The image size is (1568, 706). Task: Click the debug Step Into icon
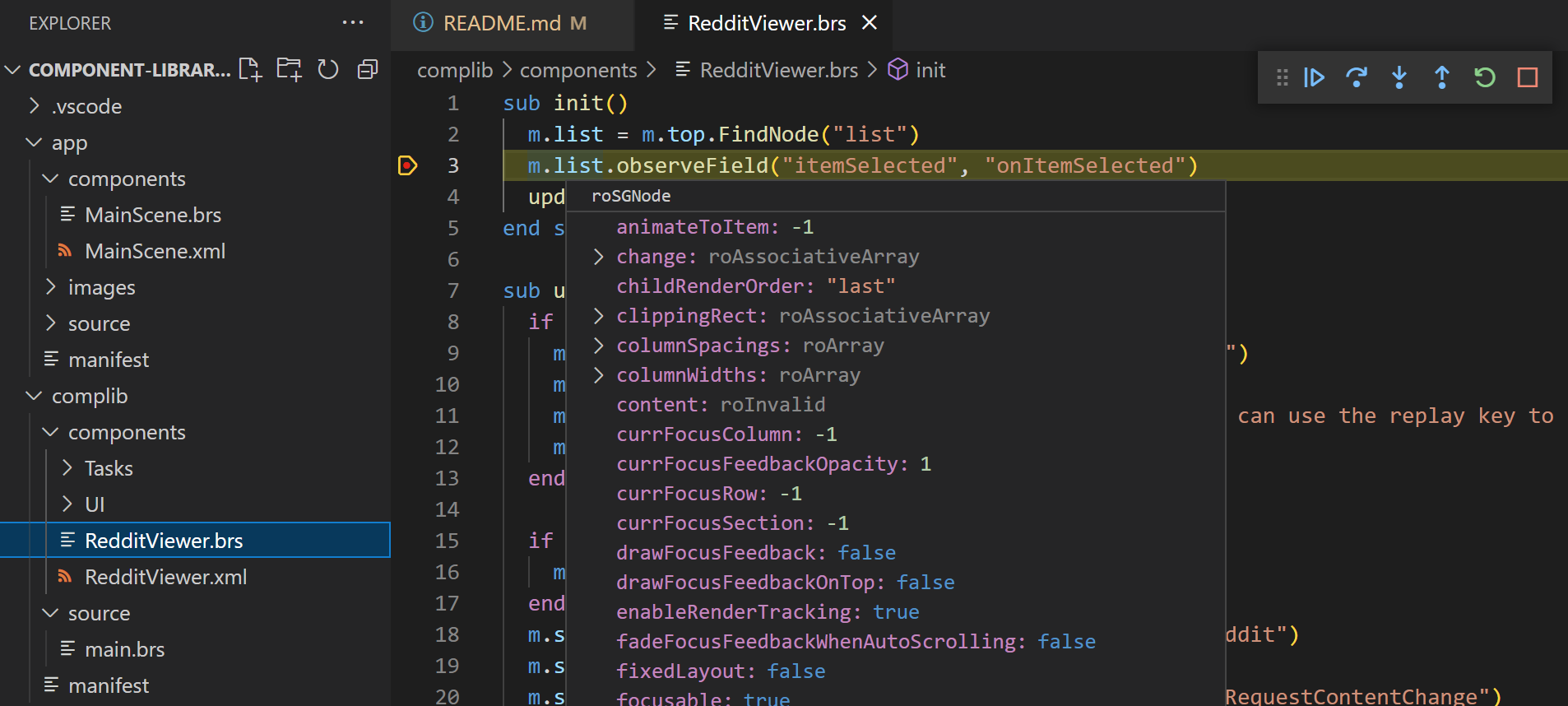point(1399,77)
